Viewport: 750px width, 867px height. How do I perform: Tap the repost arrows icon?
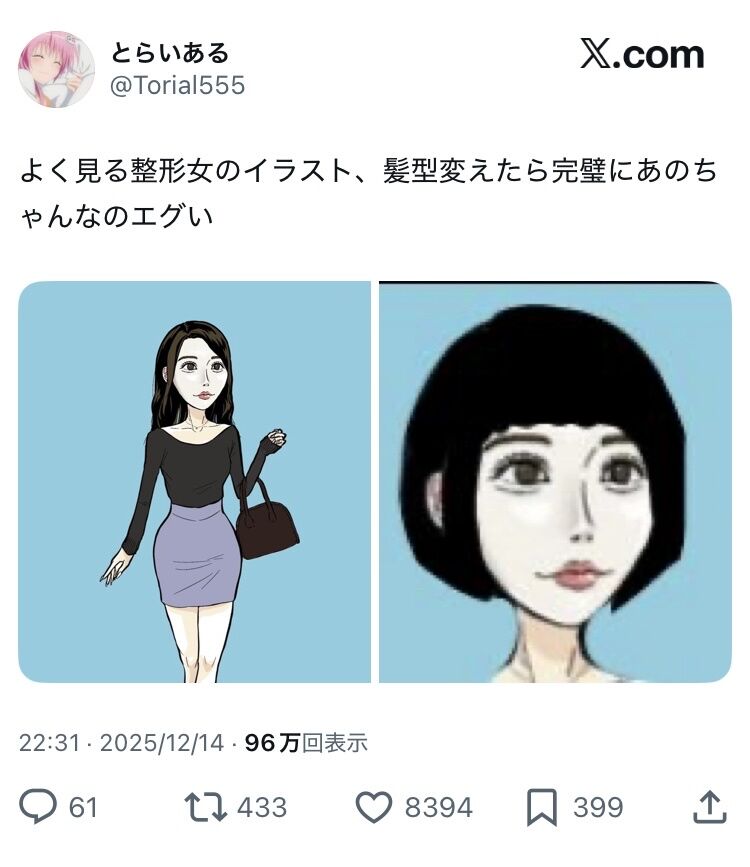pos(205,807)
